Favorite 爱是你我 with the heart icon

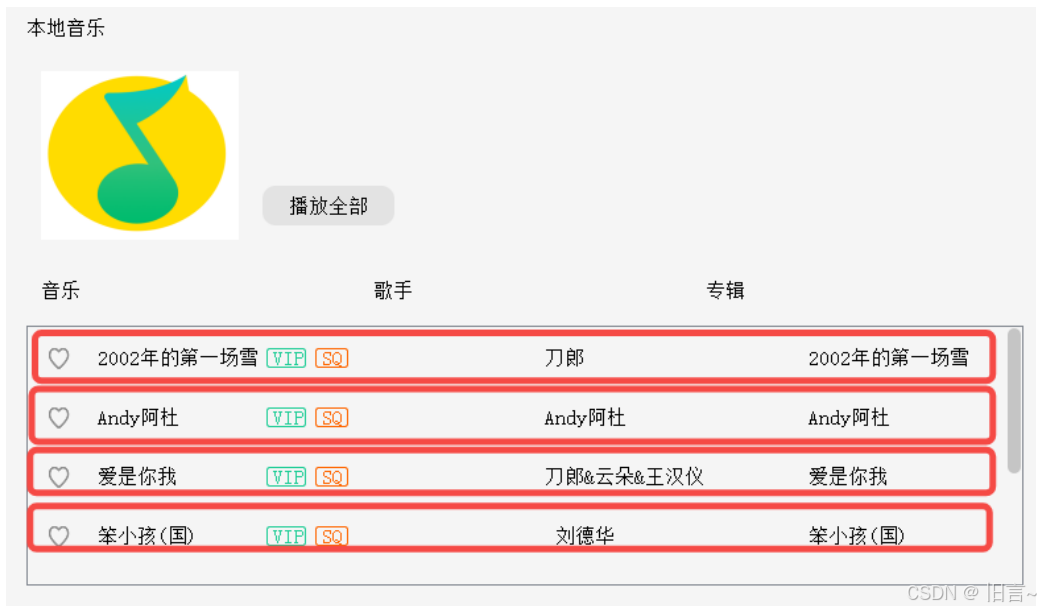(x=59, y=477)
